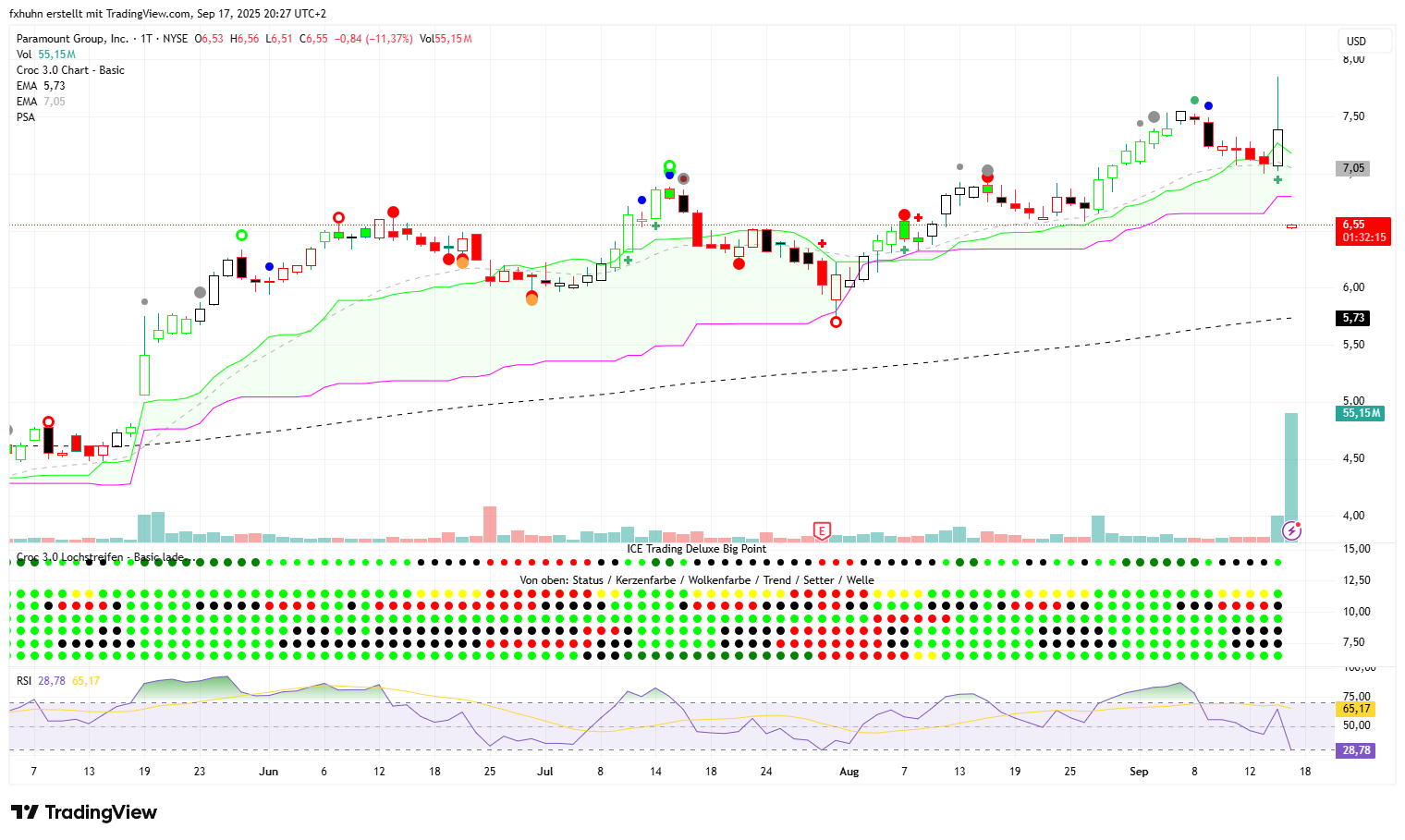1405x840 pixels.
Task: Select hollow red circle above early-May candle
Action: pos(48,421)
